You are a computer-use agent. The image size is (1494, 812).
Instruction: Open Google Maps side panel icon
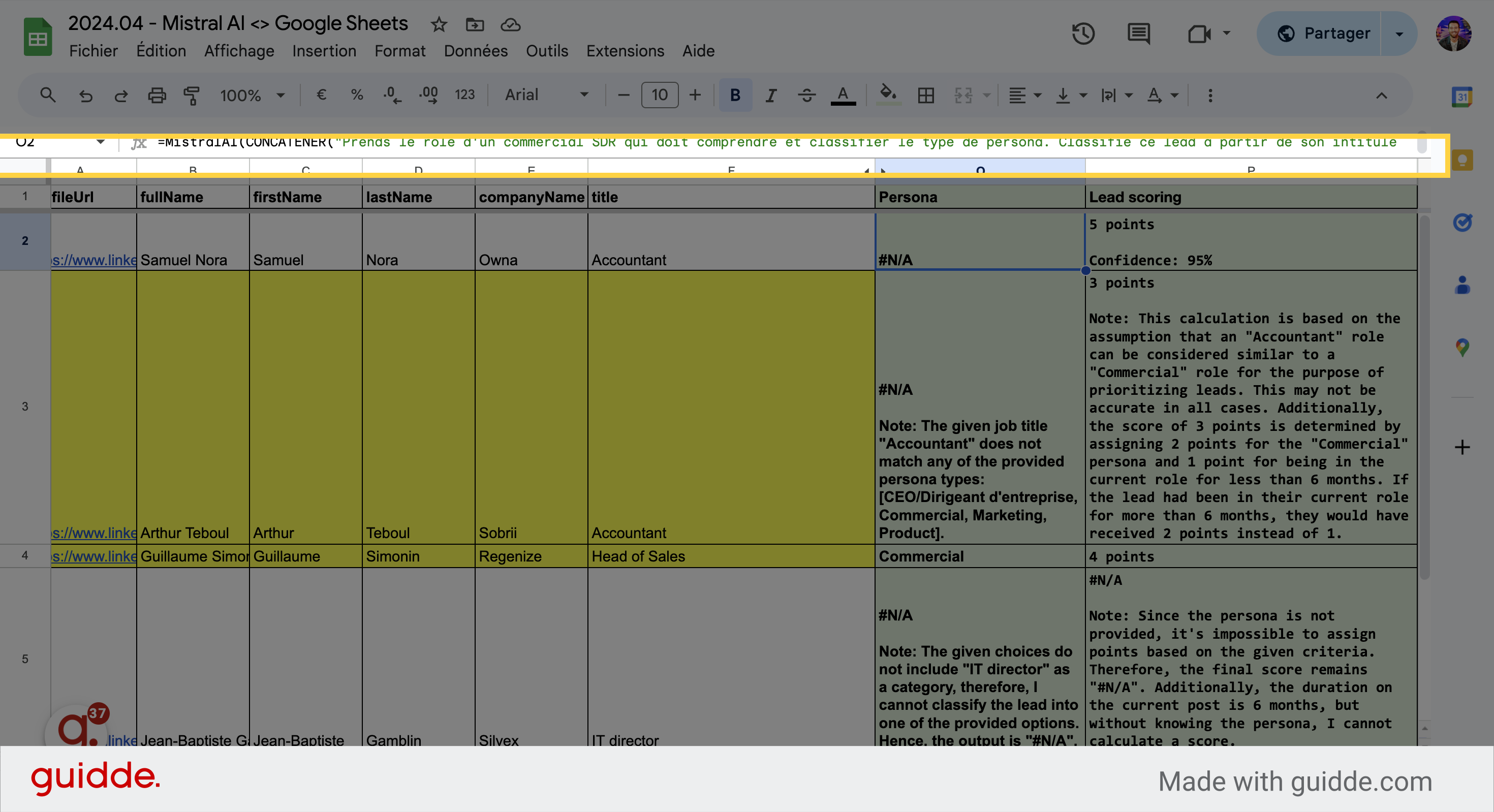point(1462,348)
